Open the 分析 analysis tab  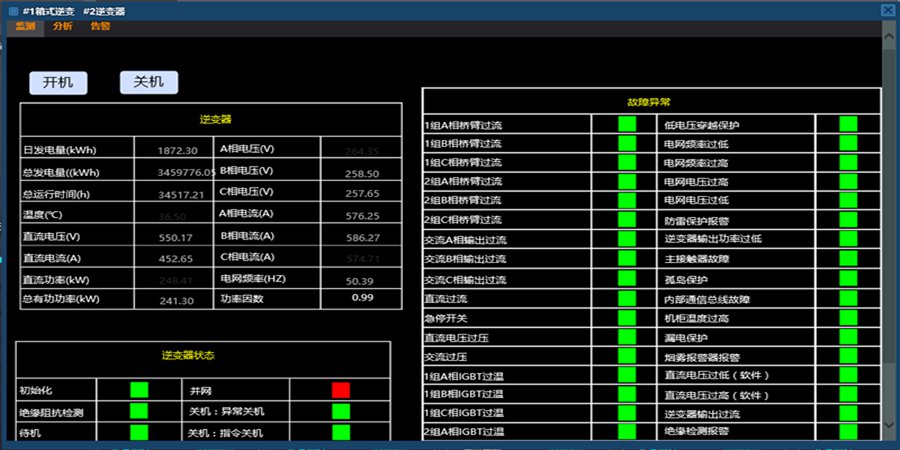(x=63, y=26)
